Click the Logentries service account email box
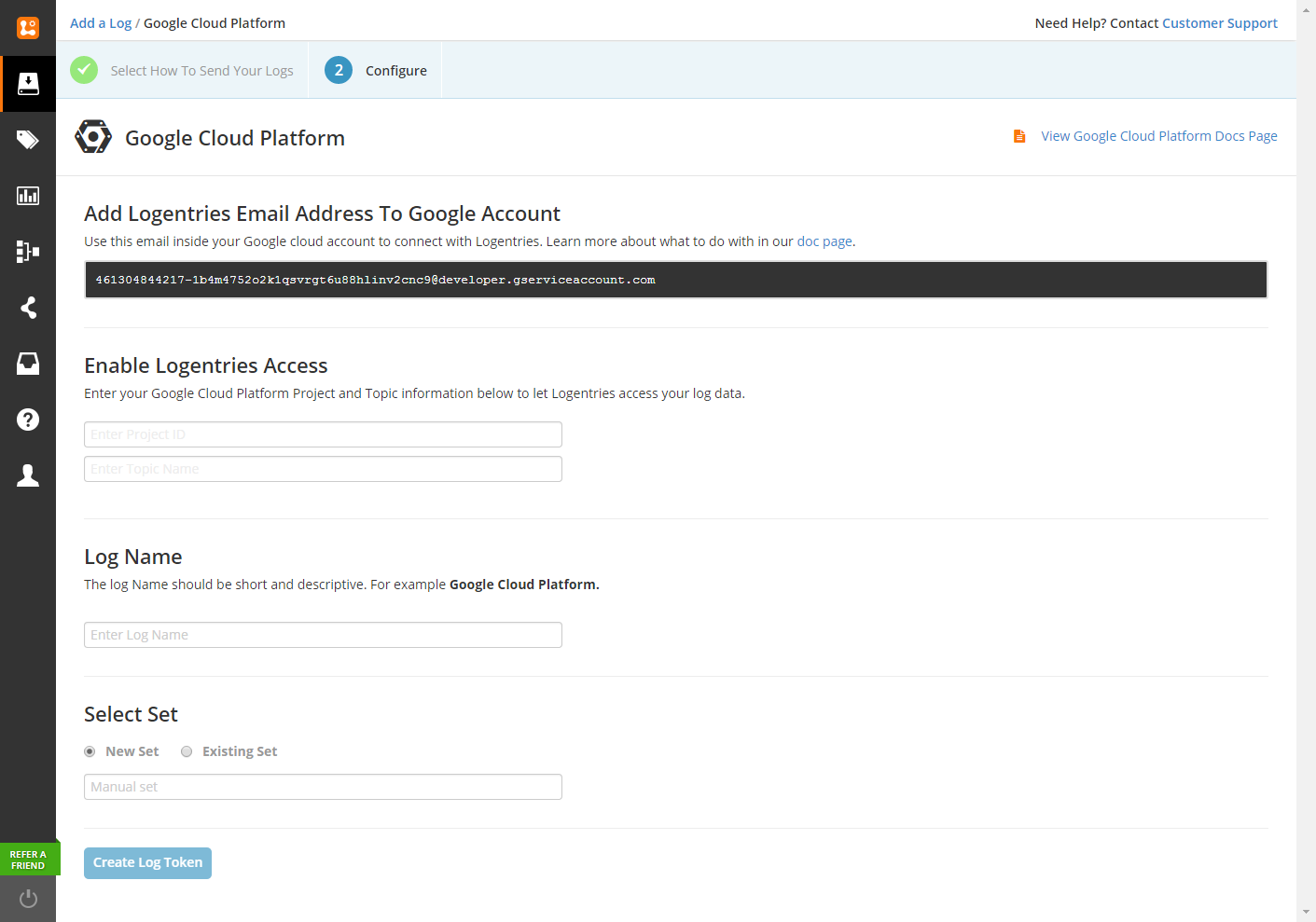 [675, 280]
